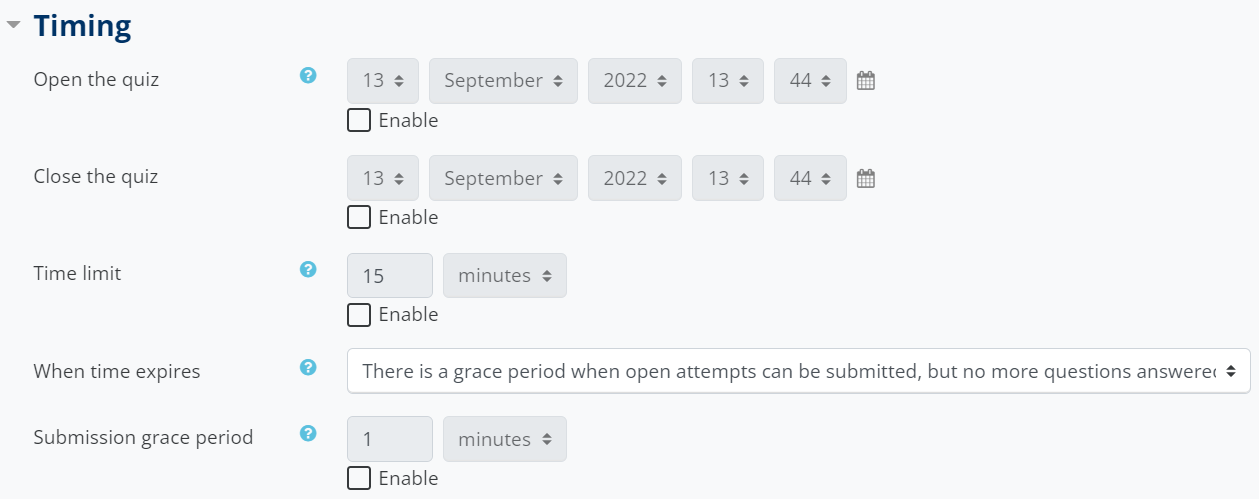Enable the Time limit checkbox
Viewport: 1259px width, 499px height.
click(358, 314)
